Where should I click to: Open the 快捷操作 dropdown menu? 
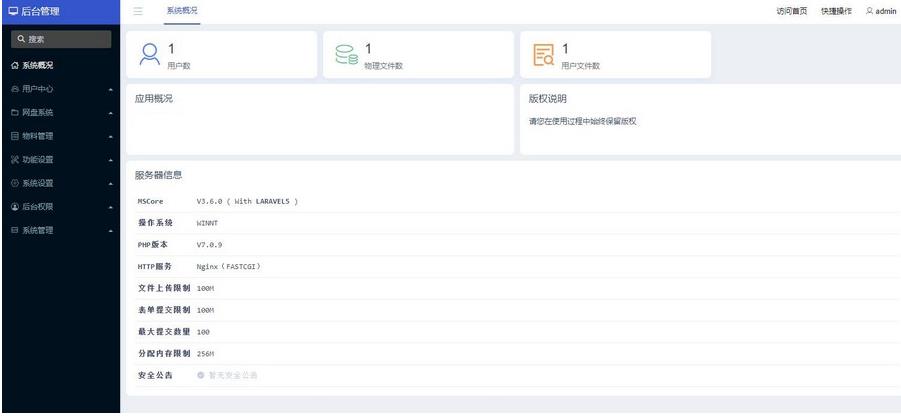click(x=836, y=11)
